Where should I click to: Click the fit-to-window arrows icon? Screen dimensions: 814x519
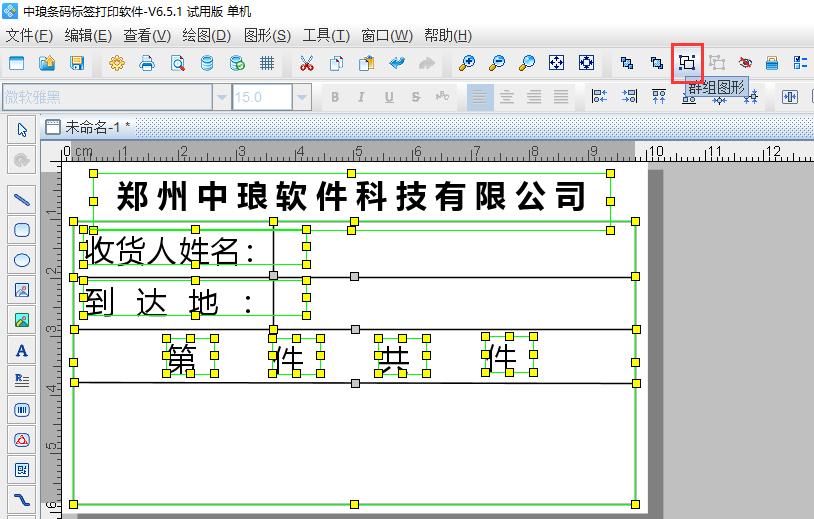pyautogui.click(x=557, y=63)
